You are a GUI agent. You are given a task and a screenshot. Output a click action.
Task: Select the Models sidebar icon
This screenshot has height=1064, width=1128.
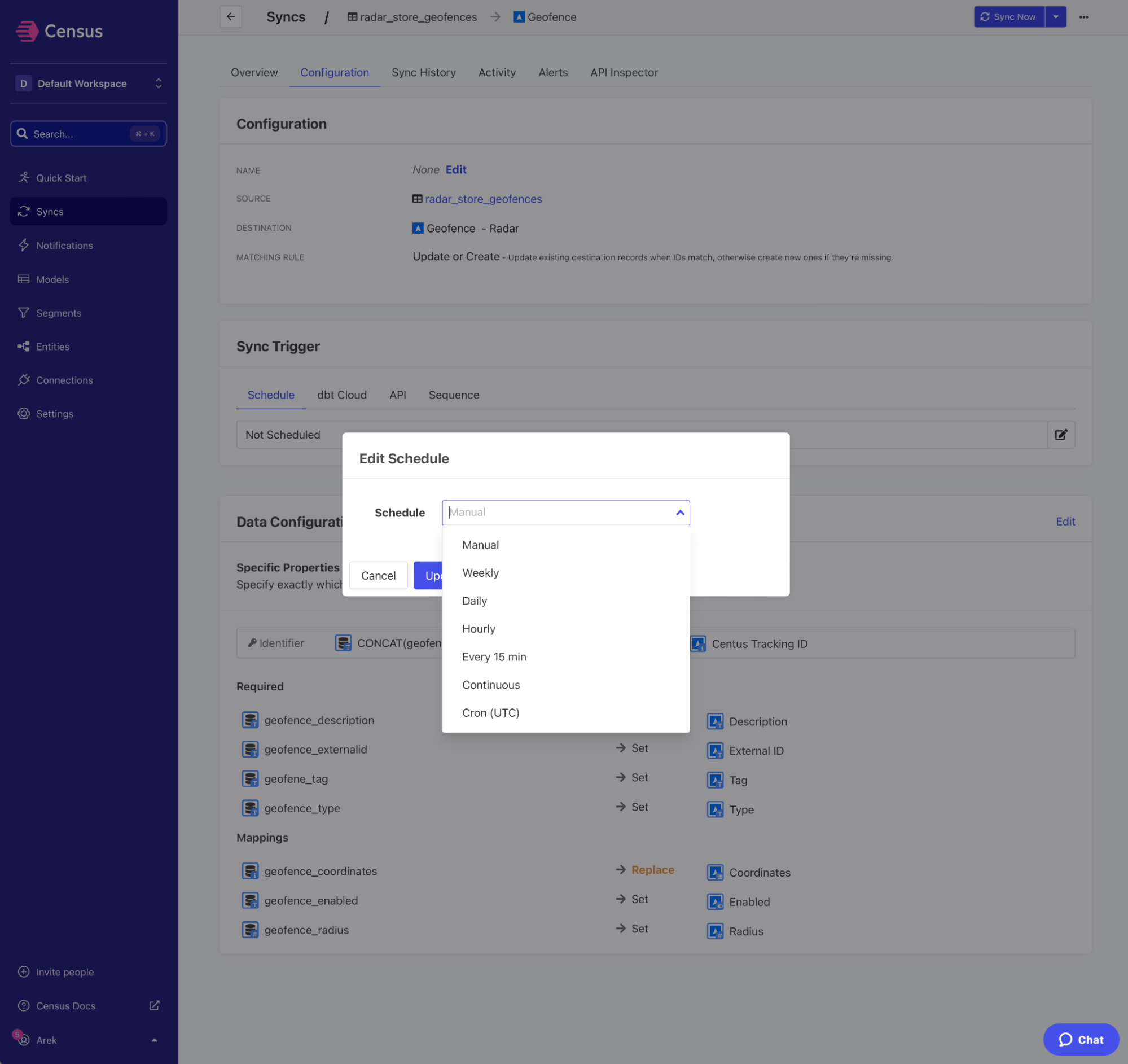point(23,279)
